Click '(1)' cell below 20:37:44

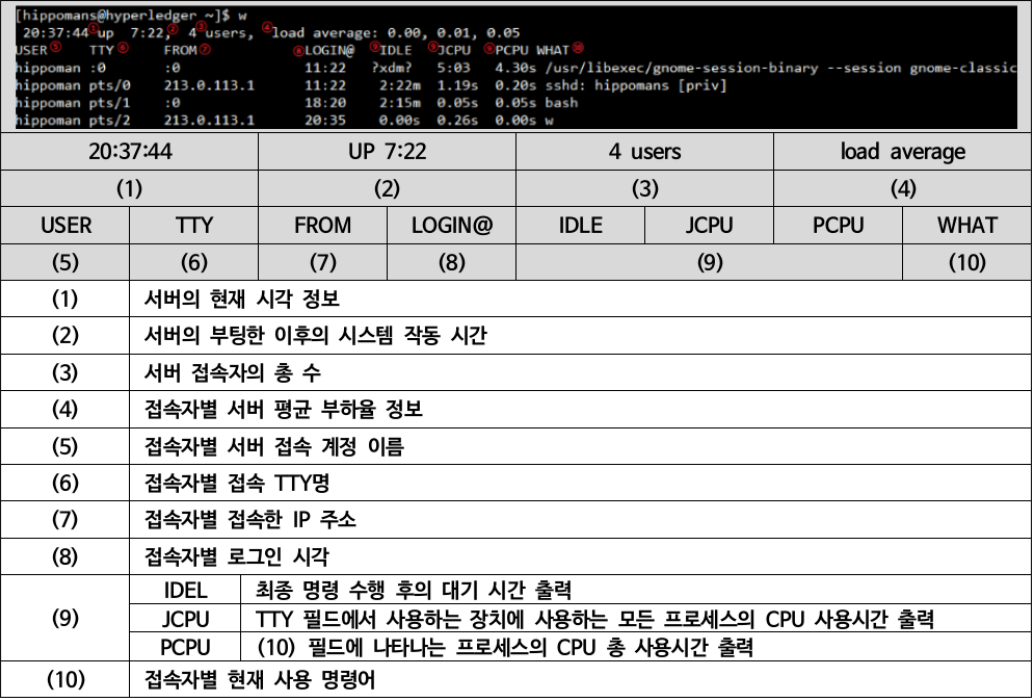click(x=130, y=189)
